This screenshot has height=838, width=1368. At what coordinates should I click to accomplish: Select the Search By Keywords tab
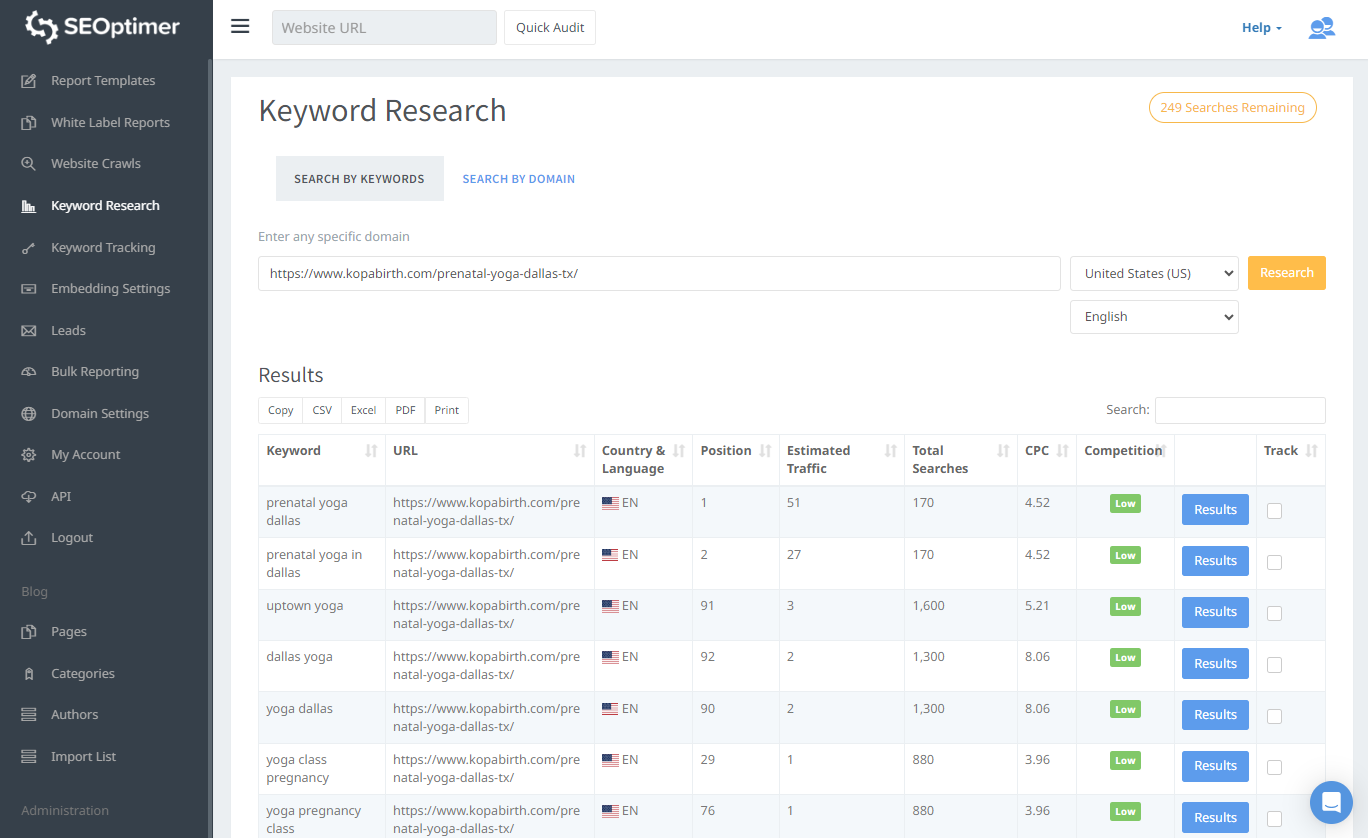coord(359,179)
